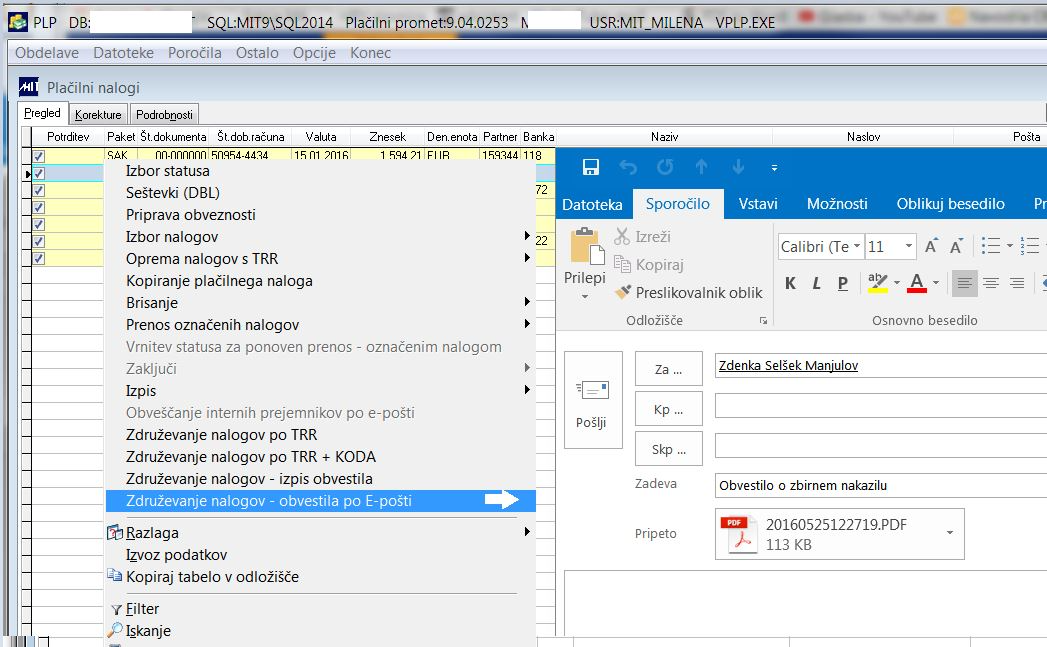Cut the selection with Izreži
This screenshot has height=647, width=1047.
643,236
